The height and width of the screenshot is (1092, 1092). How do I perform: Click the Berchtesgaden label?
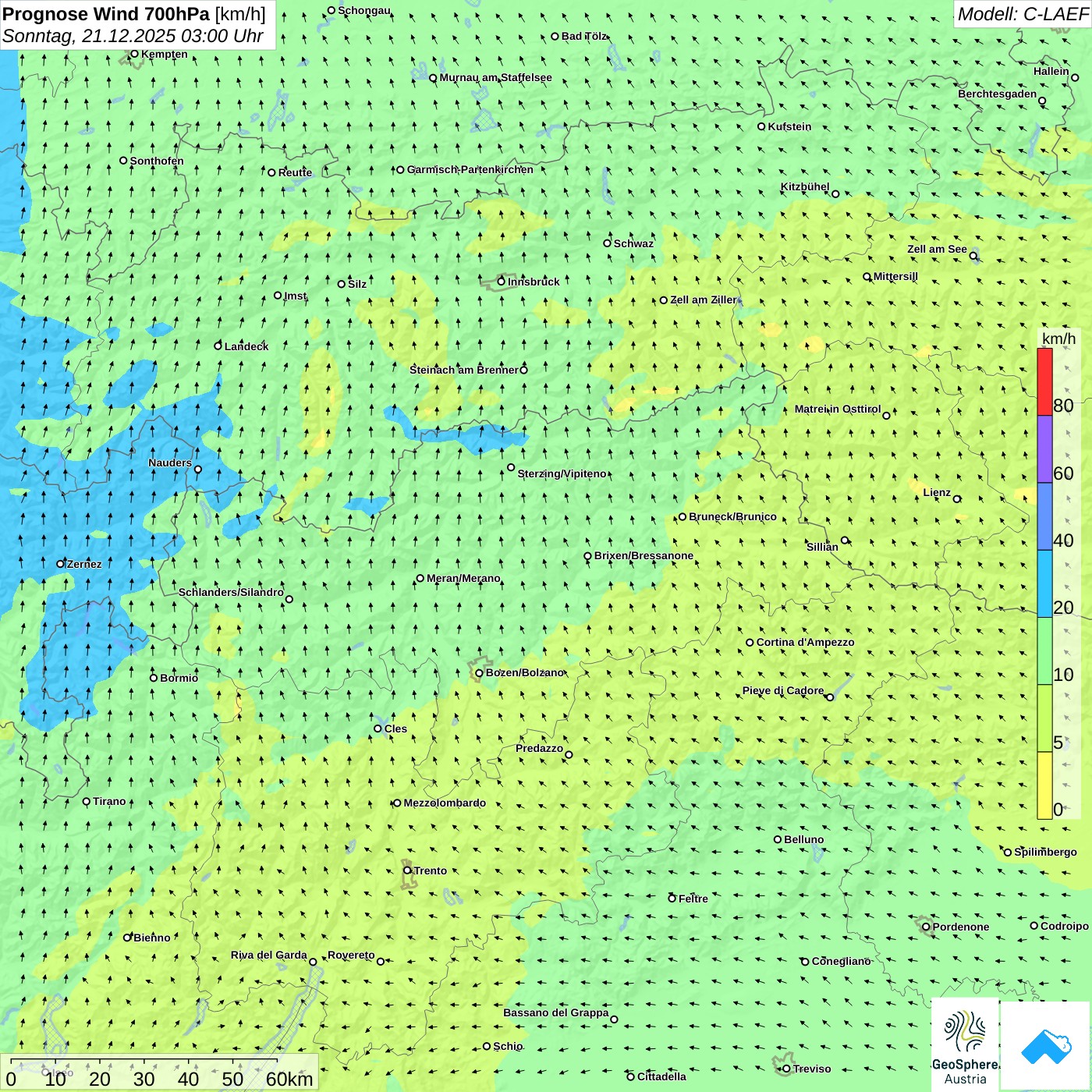(x=997, y=94)
